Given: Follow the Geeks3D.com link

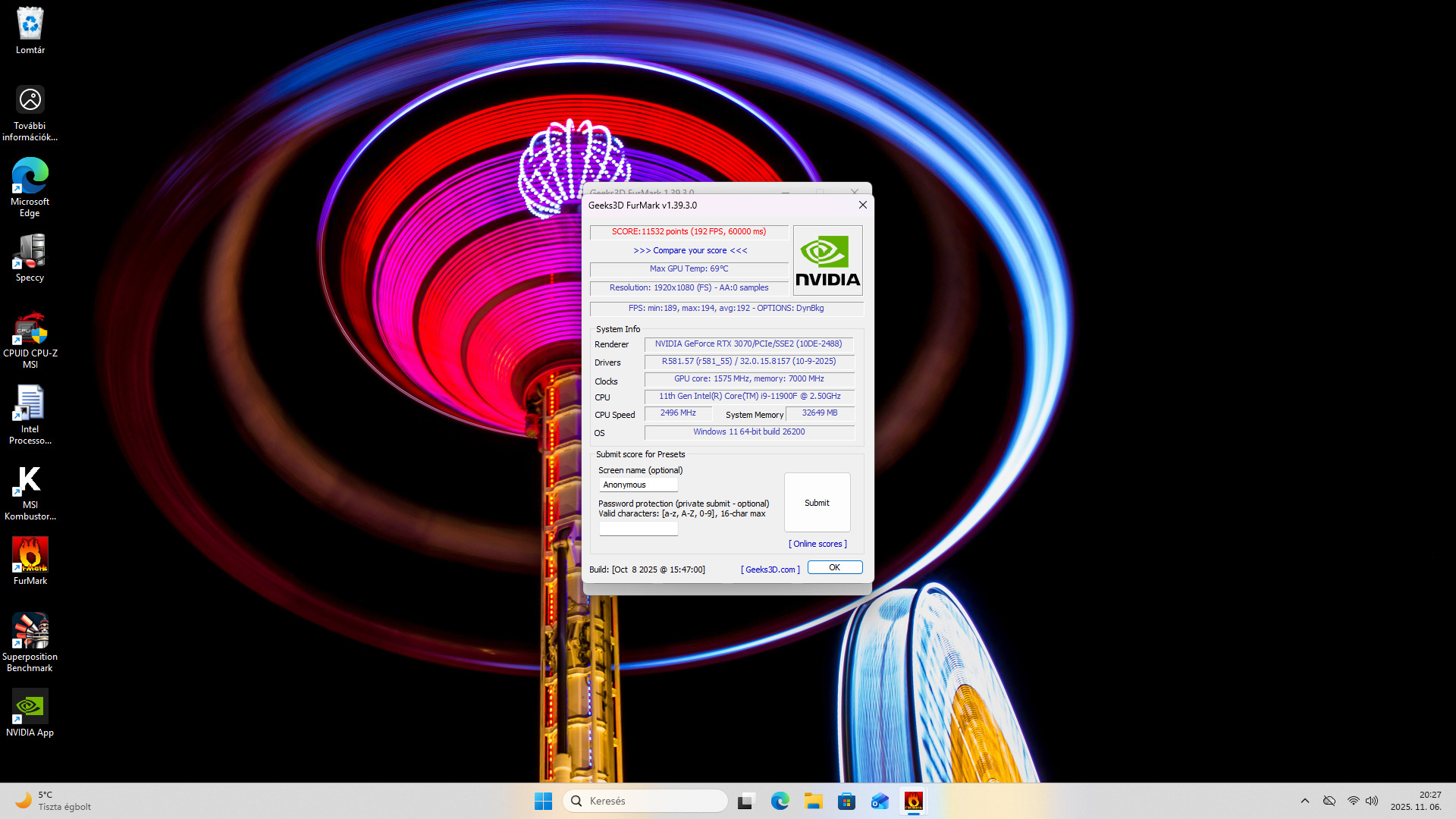Looking at the screenshot, I should 770,570.
